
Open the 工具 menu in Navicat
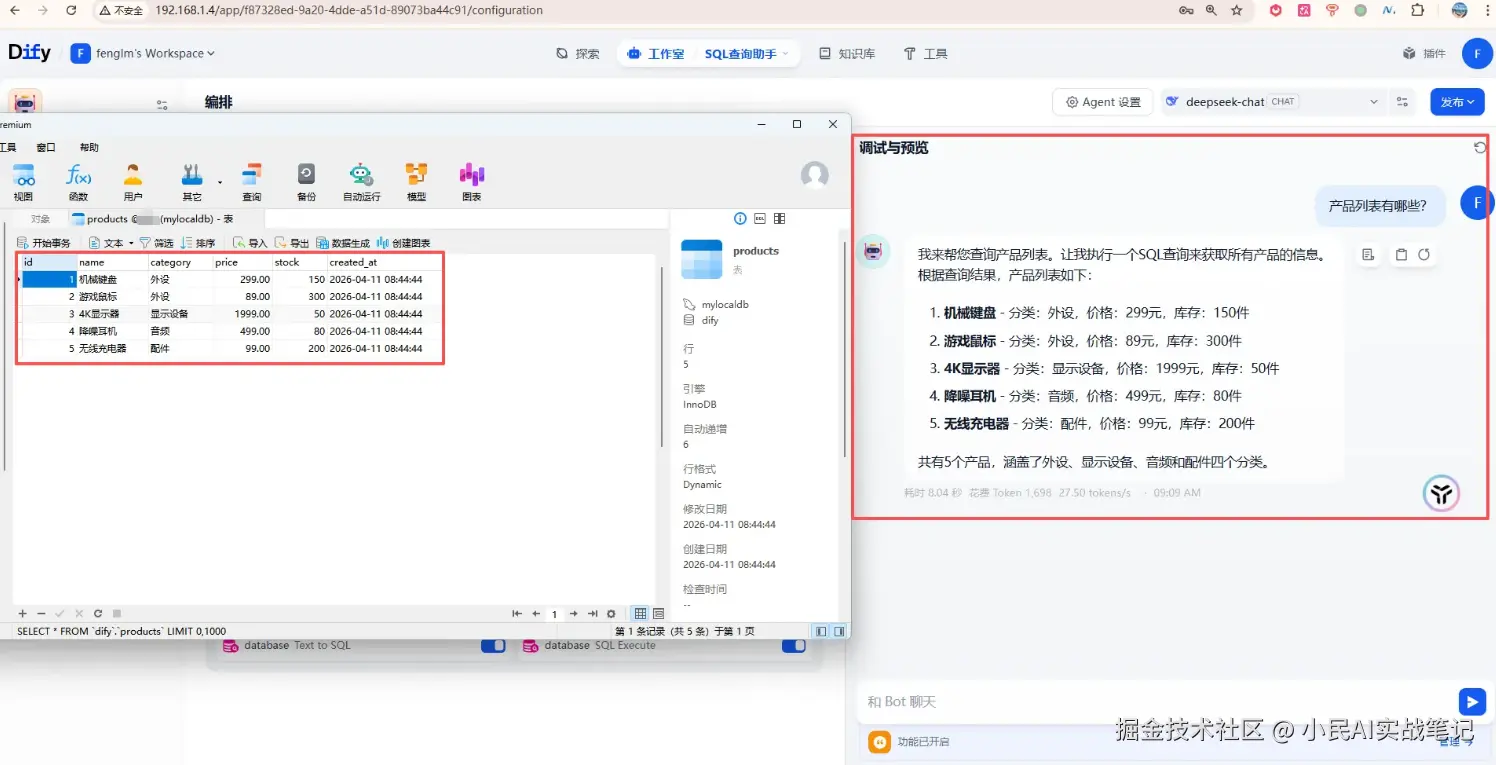point(8,147)
